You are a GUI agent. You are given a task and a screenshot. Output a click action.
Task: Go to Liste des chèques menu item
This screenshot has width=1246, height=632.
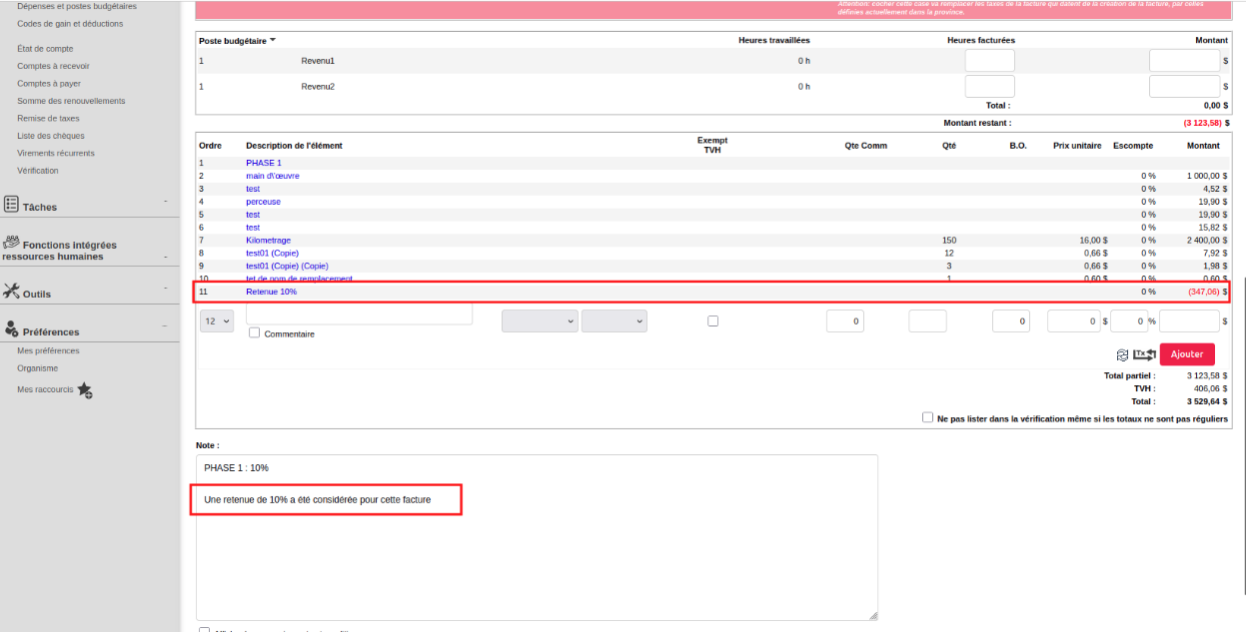[51, 136]
